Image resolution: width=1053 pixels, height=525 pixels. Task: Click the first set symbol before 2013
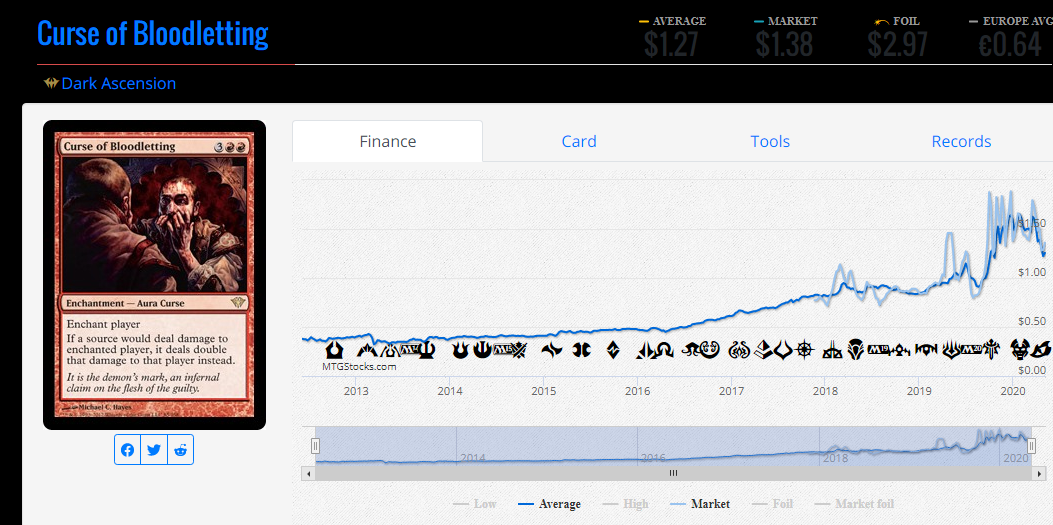click(x=334, y=349)
